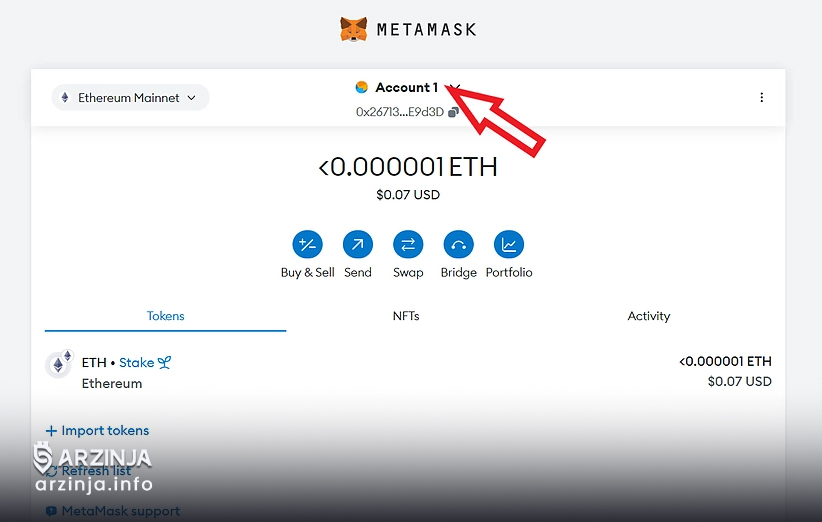The image size is (822, 522).
Task: Copy the account address with the copy icon
Action: [x=453, y=112]
